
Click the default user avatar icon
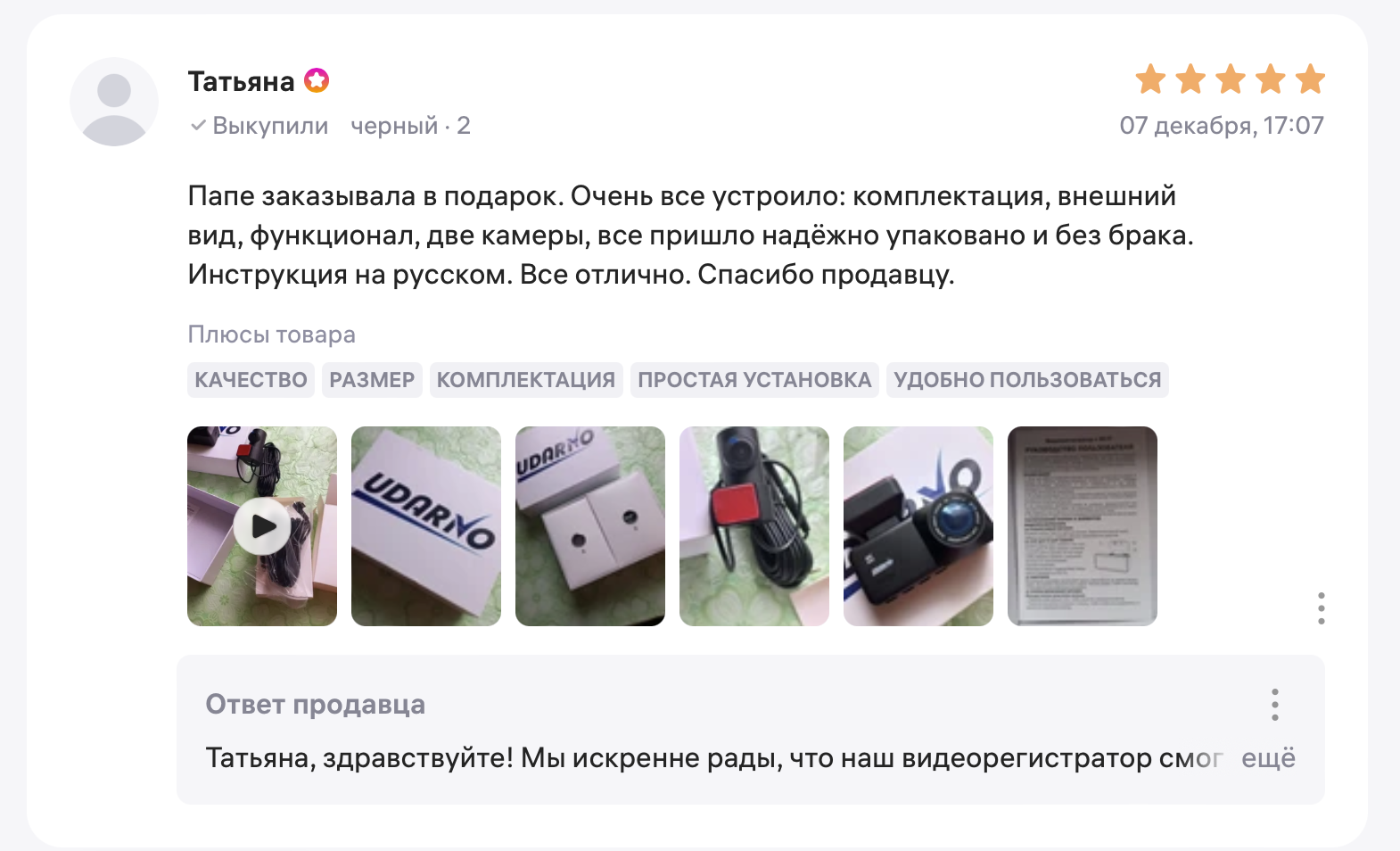[114, 102]
